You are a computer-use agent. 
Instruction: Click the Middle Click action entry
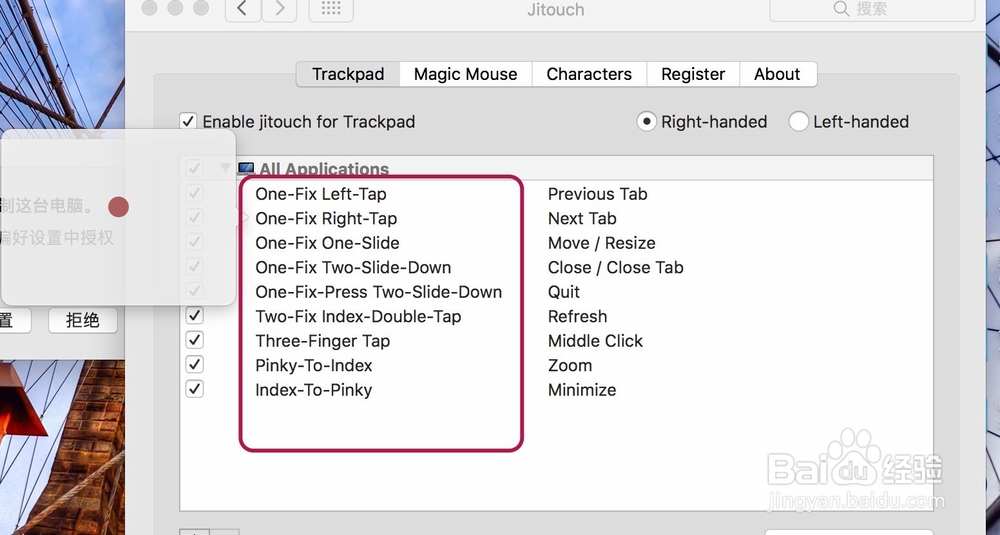click(595, 341)
